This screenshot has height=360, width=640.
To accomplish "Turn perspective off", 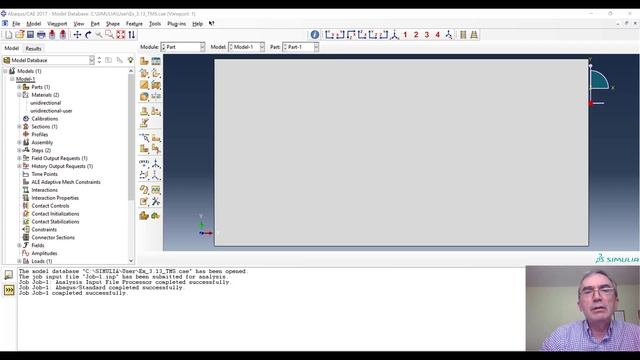I will tap(463, 35).
